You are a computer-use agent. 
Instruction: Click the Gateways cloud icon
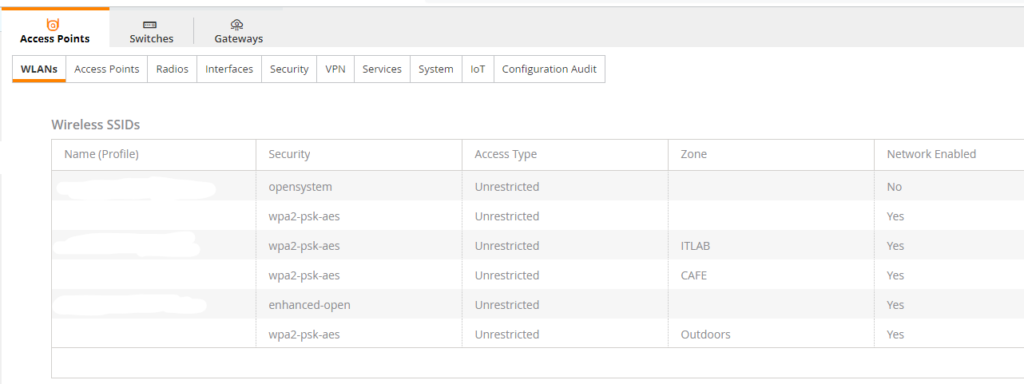tap(238, 25)
